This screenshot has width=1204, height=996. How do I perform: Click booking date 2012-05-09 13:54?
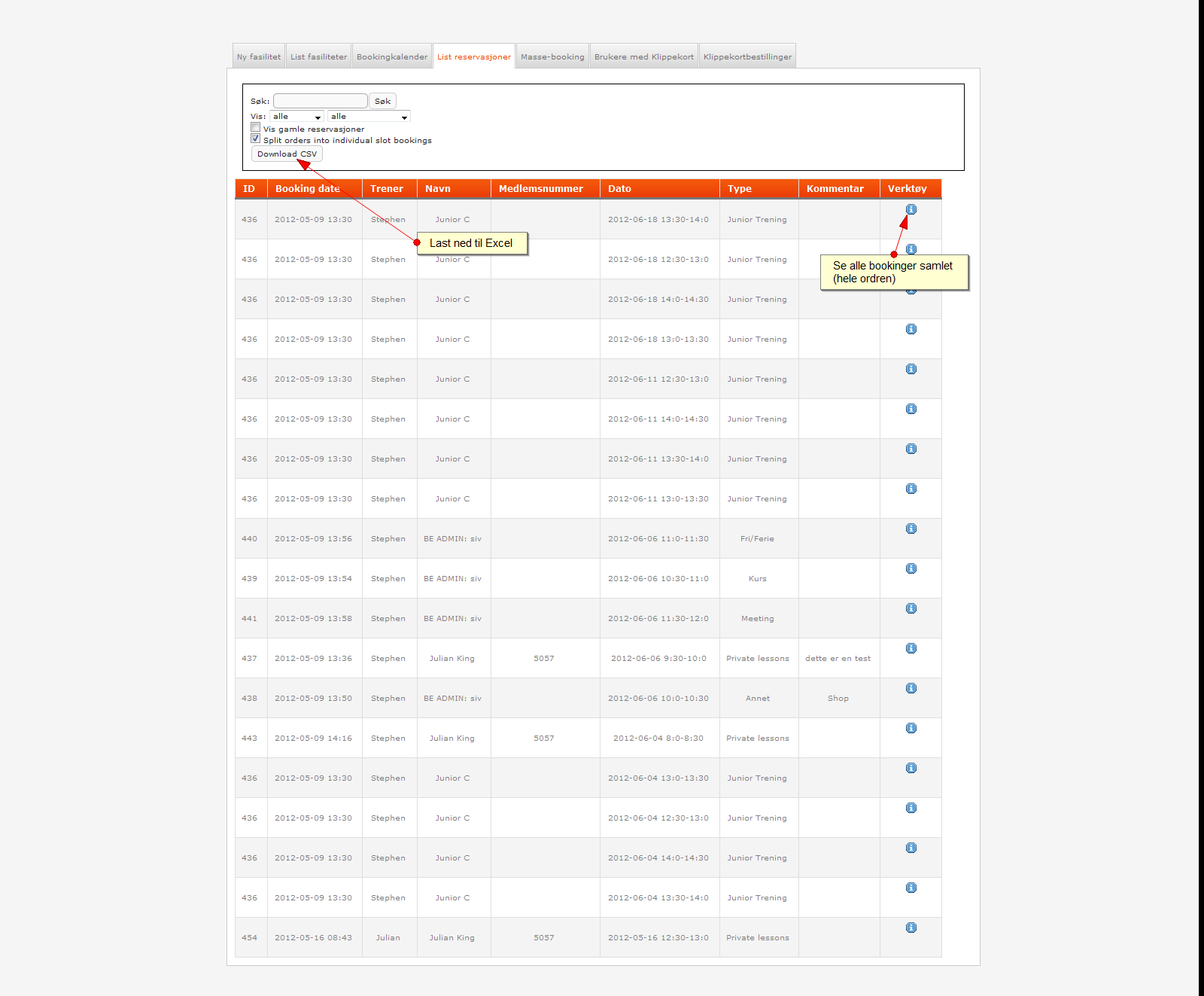point(313,579)
